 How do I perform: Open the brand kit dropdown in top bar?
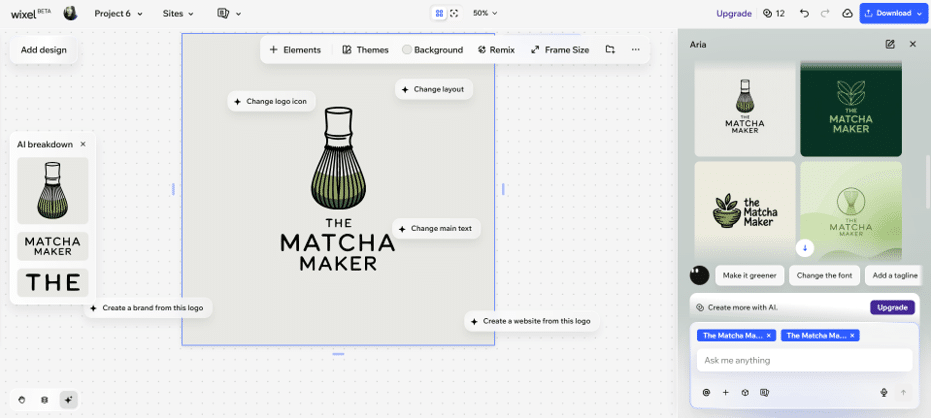229,14
